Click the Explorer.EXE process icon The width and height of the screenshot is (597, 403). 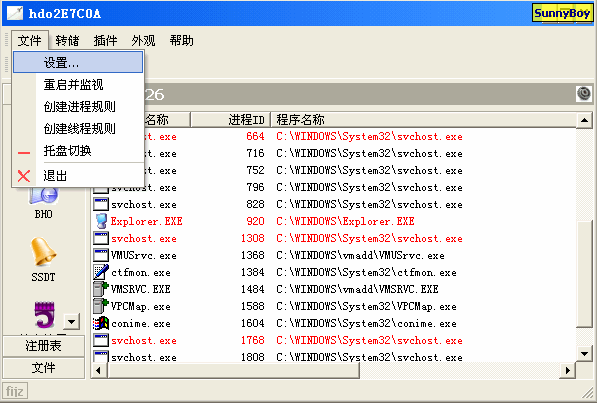(101, 221)
